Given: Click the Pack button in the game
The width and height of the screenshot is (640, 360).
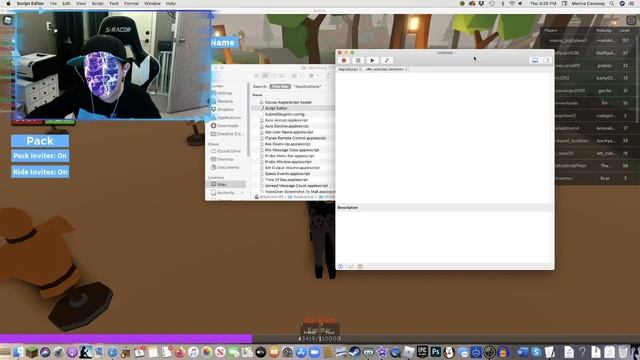Looking at the screenshot, I should click(x=40, y=141).
